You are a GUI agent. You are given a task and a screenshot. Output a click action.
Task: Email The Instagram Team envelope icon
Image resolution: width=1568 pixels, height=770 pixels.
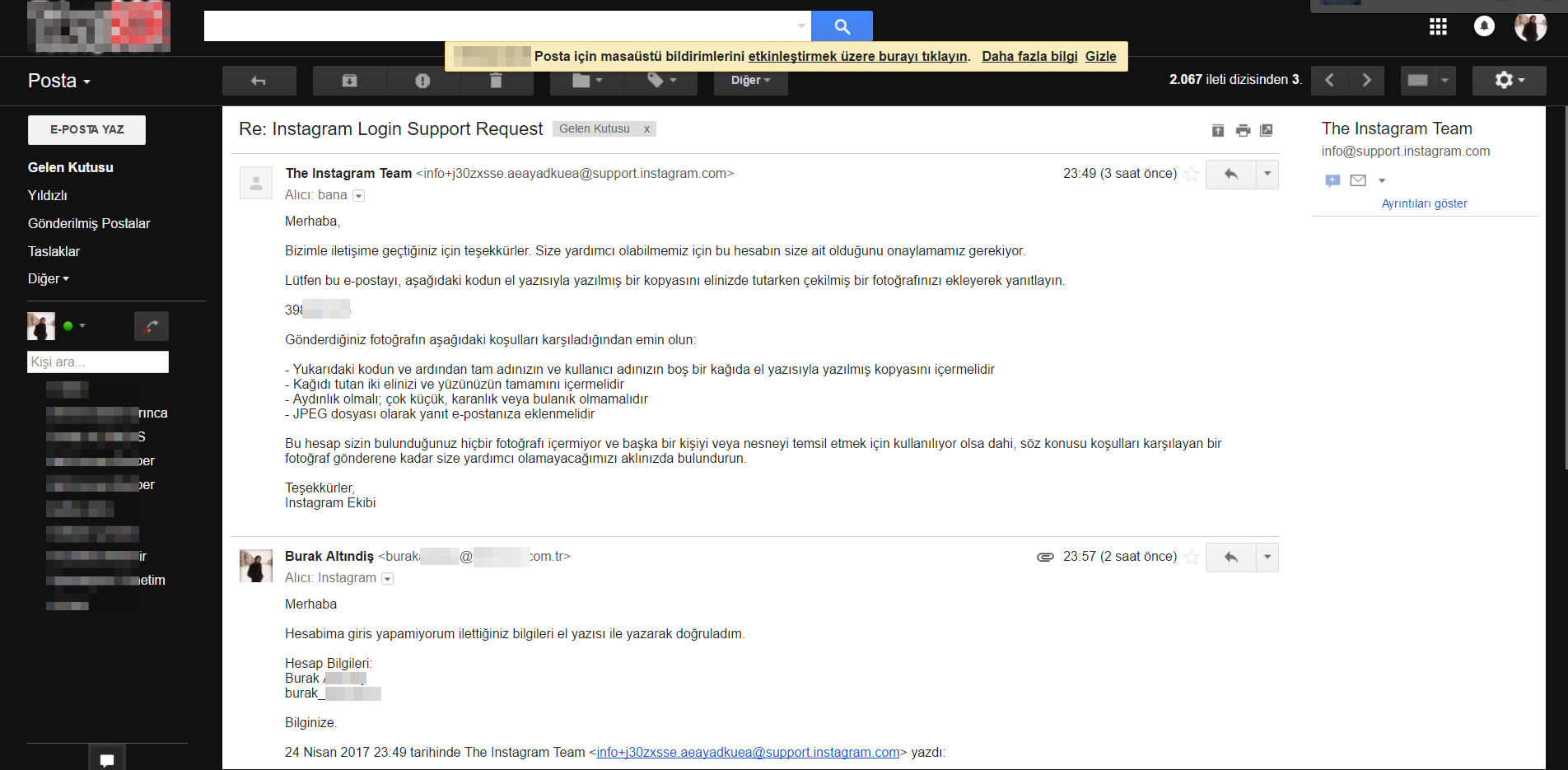click(x=1358, y=180)
